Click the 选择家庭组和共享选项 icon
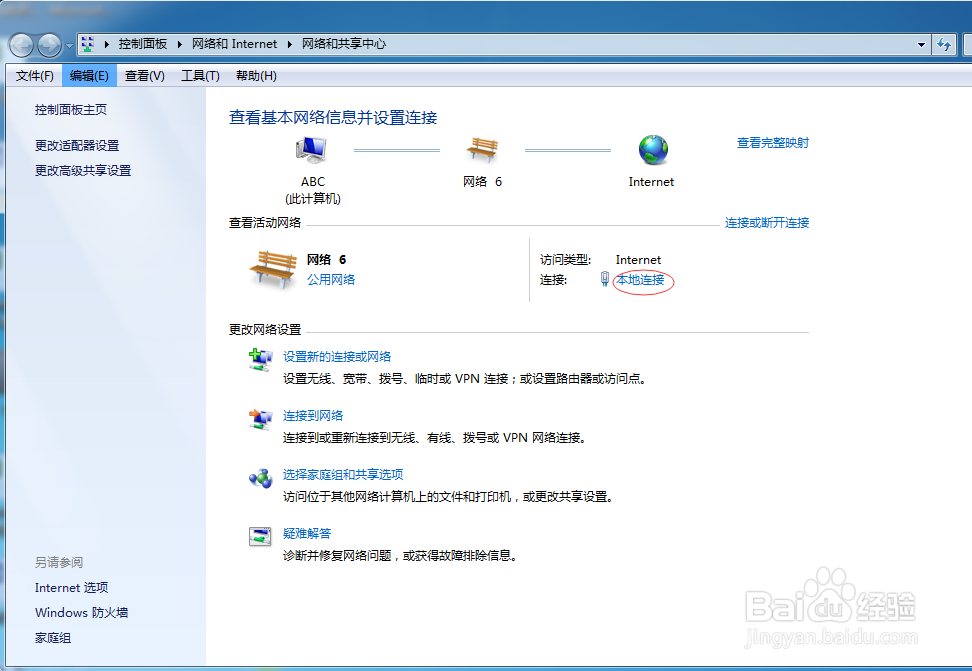Screen dimensions: 972x671 click(260, 478)
